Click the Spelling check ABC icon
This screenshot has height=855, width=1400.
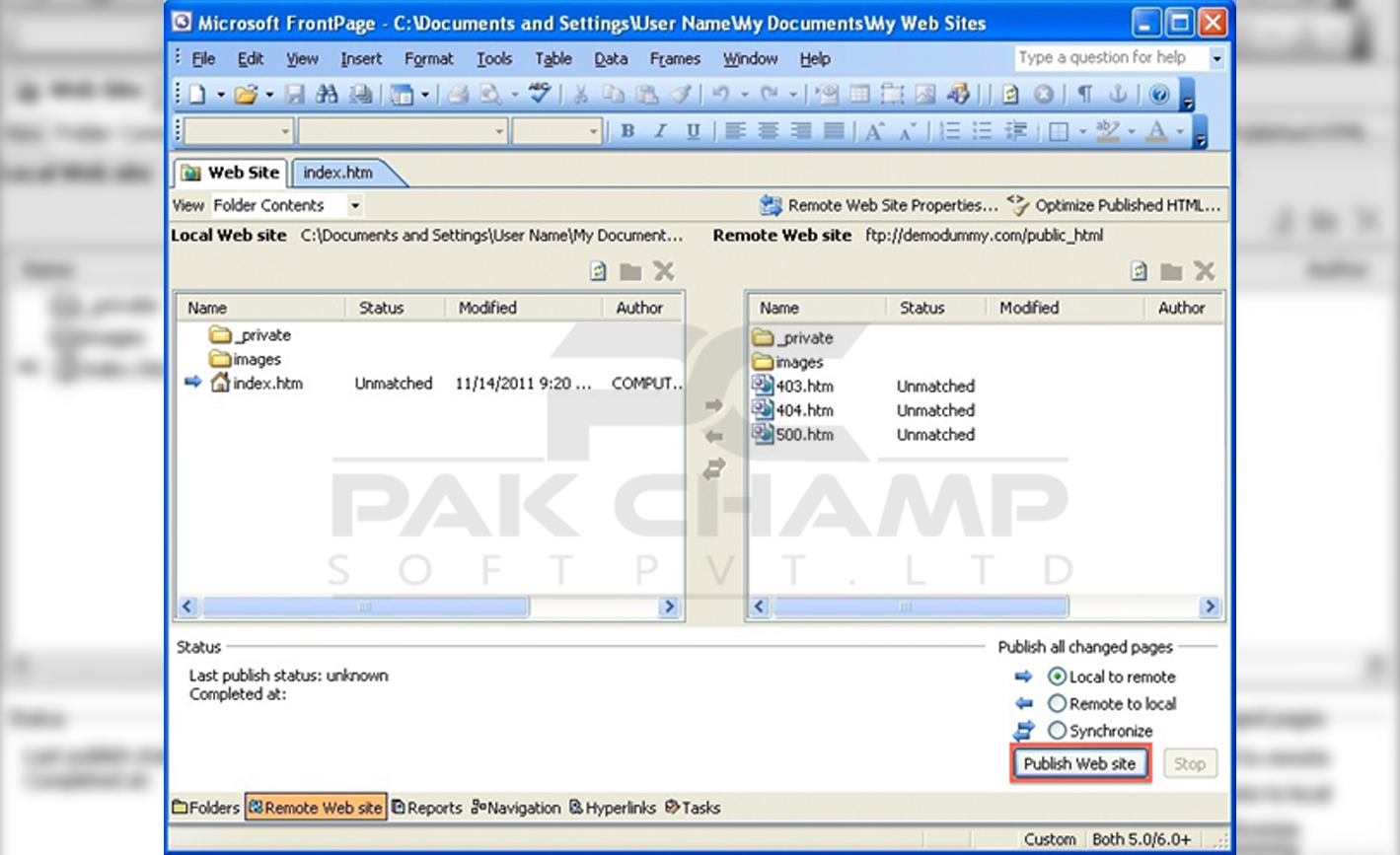point(540,95)
